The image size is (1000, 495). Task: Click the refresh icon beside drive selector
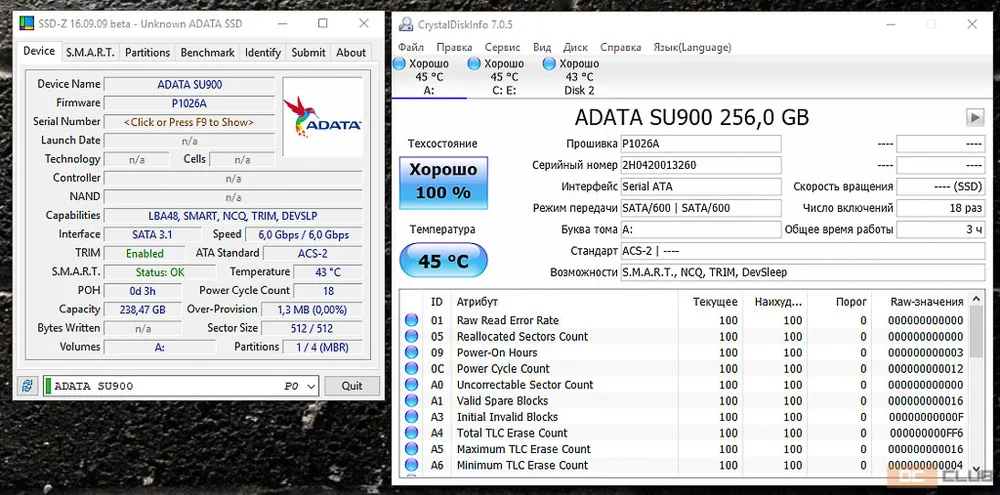[27, 386]
